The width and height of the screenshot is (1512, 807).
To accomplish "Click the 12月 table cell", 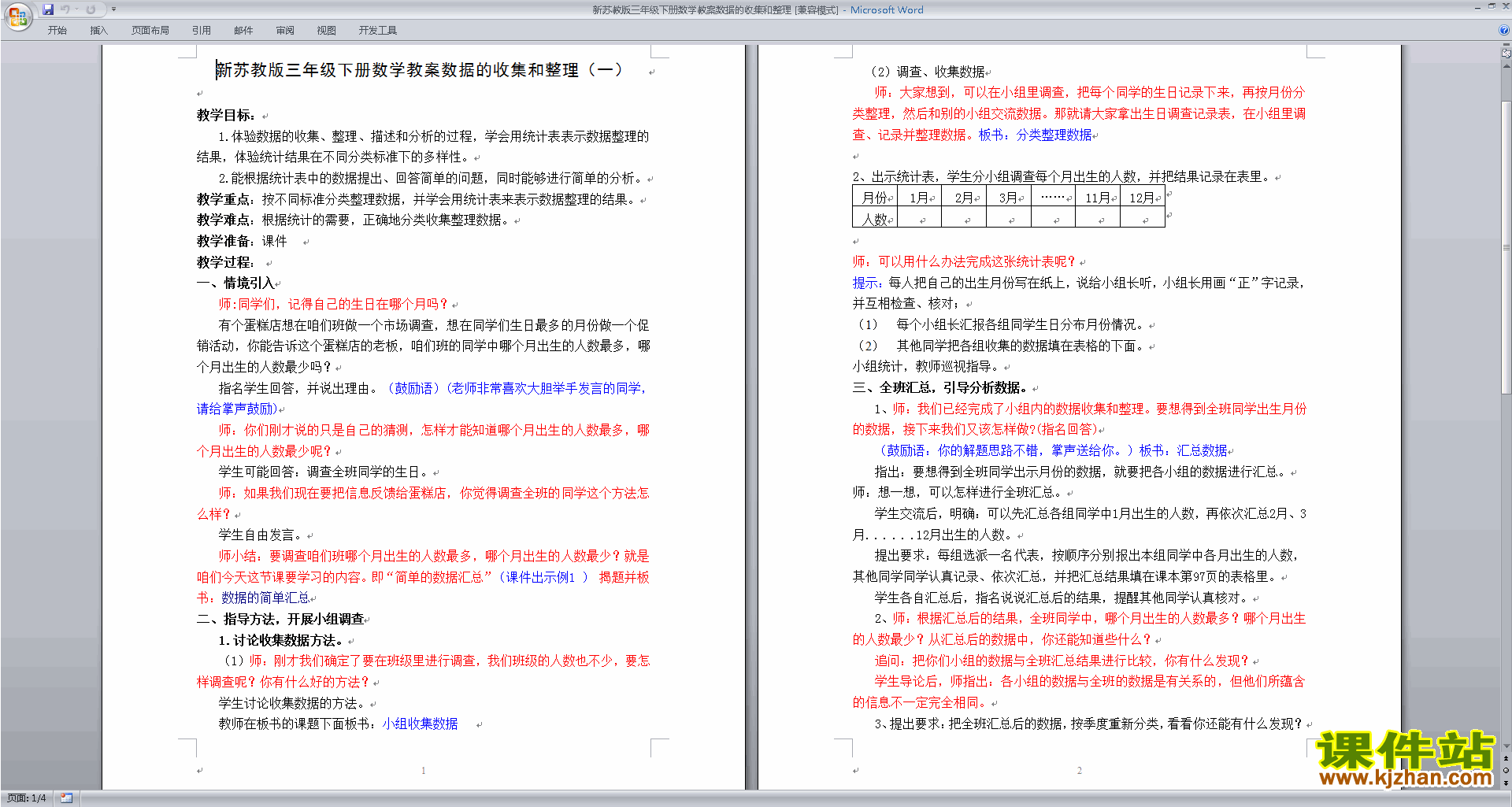I will pos(1143,198).
